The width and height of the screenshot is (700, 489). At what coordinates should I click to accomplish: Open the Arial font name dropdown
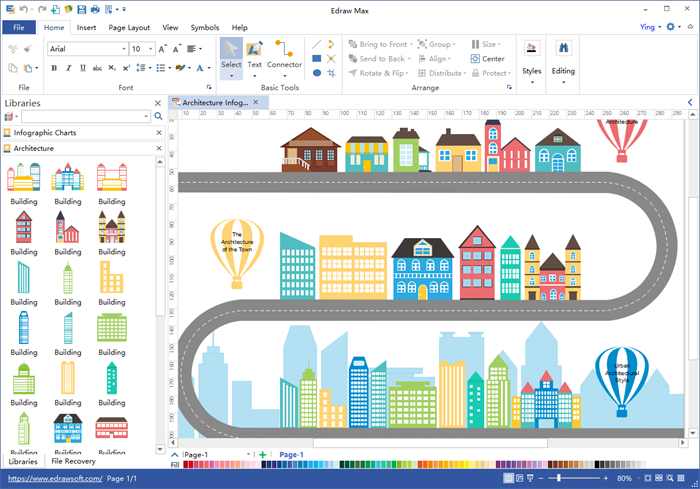[123, 48]
